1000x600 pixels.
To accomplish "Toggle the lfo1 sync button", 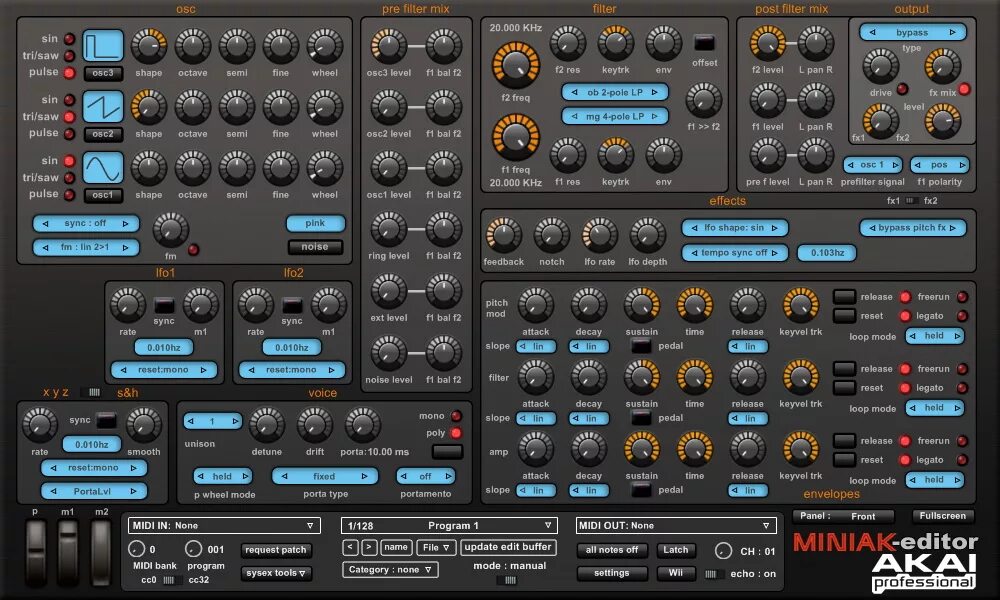I will 164,305.
